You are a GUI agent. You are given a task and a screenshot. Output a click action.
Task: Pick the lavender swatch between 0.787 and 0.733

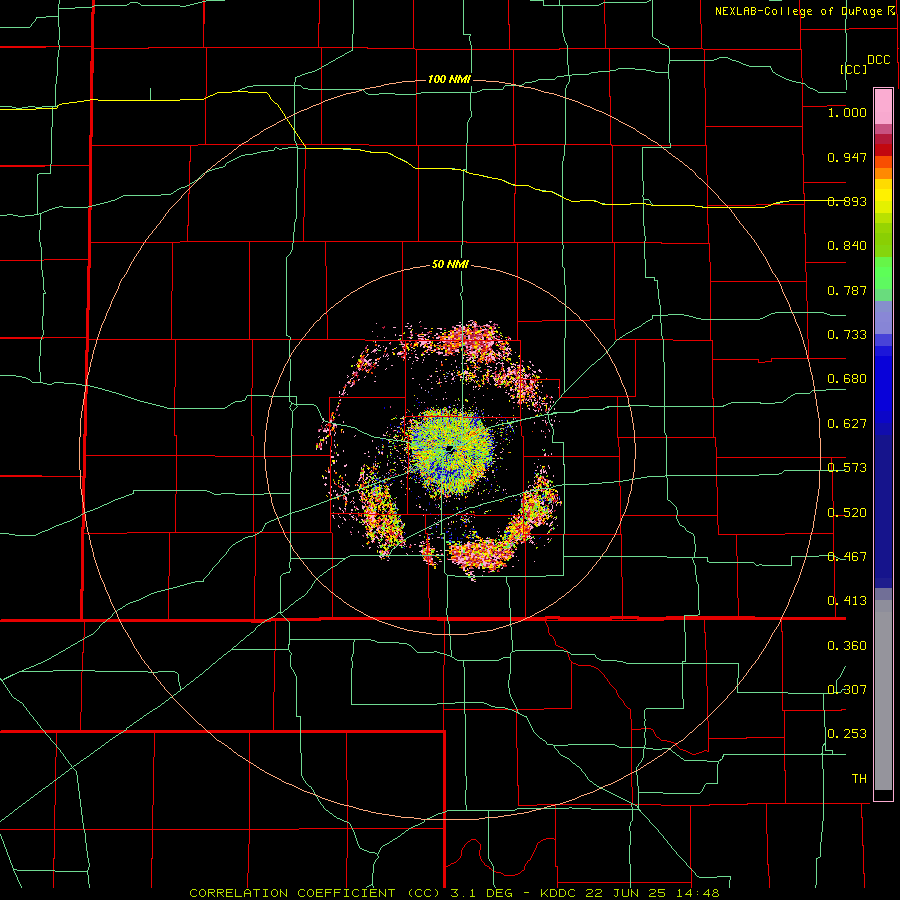tap(883, 317)
